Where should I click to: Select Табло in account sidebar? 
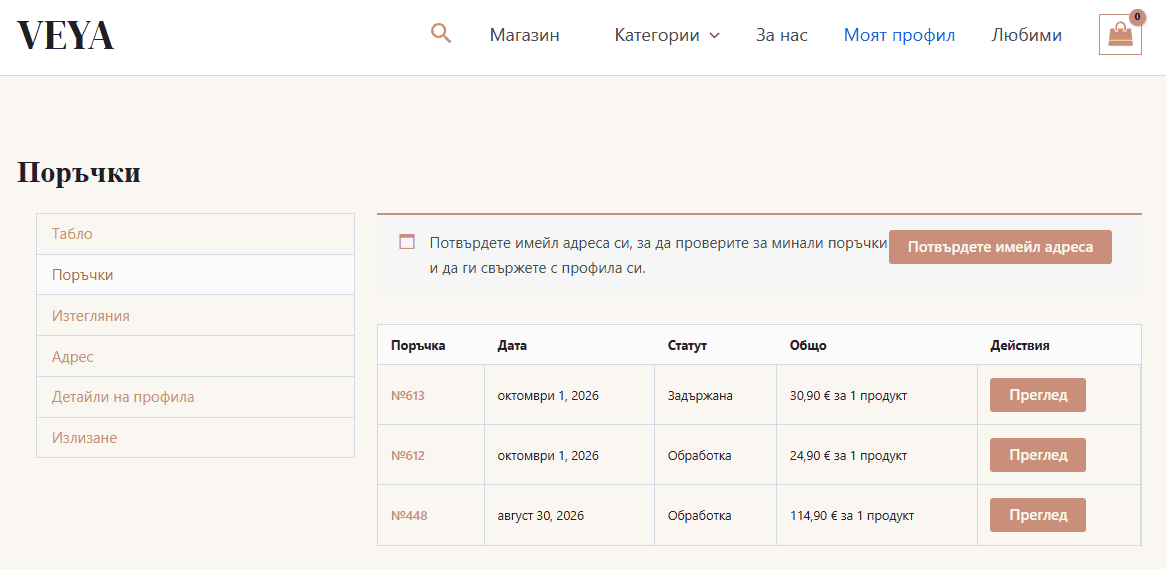tap(196, 234)
